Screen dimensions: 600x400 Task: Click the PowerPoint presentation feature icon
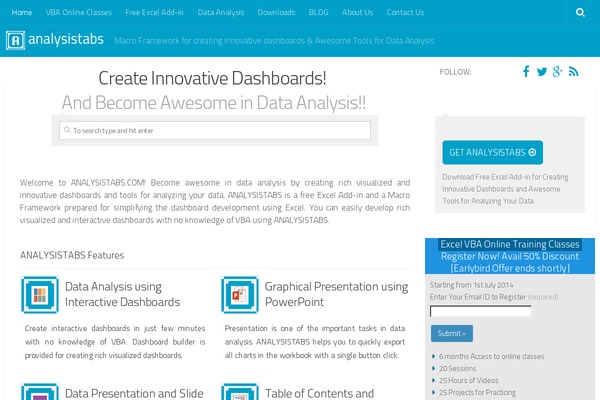tap(240, 295)
